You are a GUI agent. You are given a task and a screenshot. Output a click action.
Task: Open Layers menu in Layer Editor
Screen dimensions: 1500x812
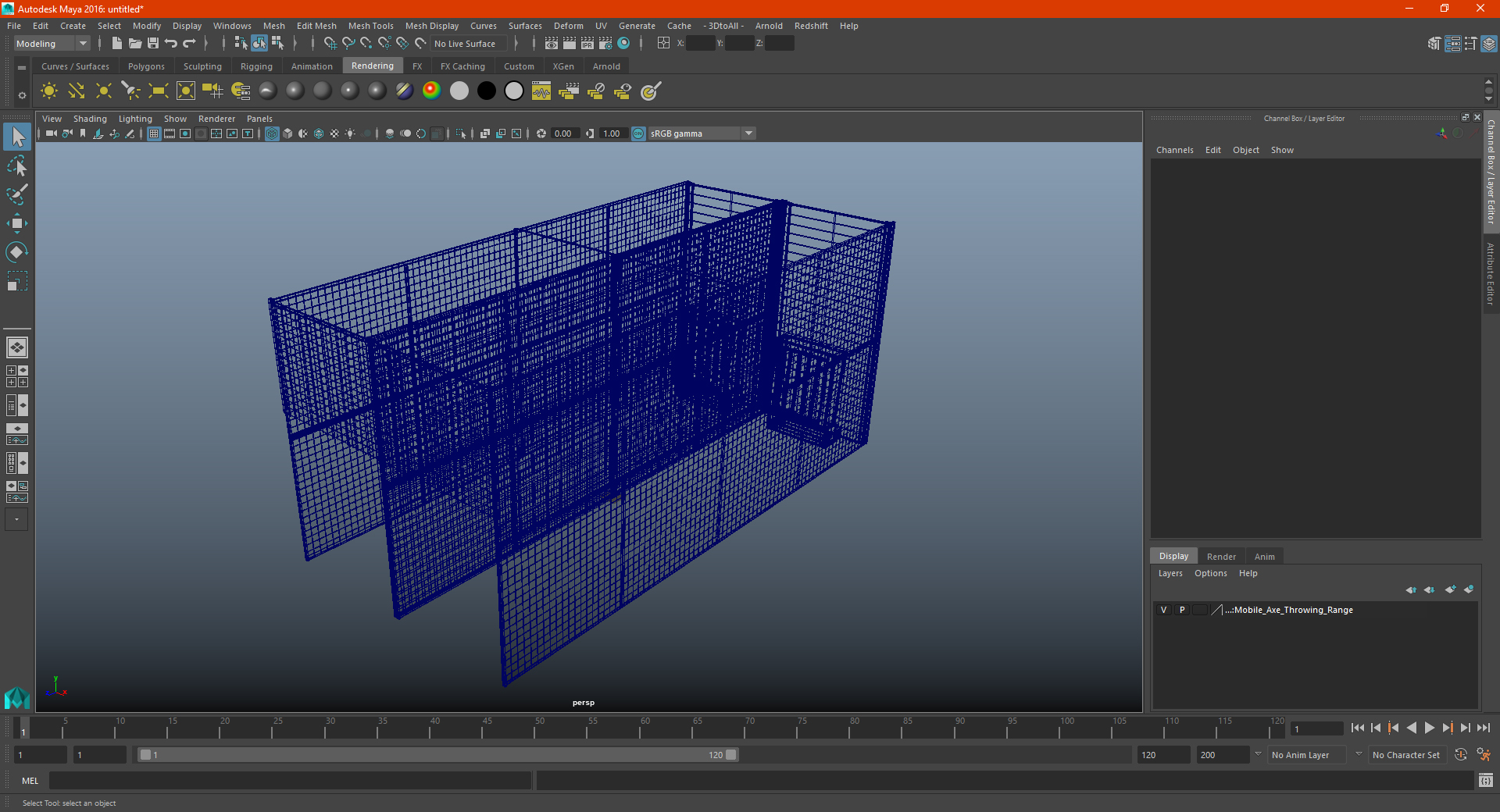[x=1170, y=573]
